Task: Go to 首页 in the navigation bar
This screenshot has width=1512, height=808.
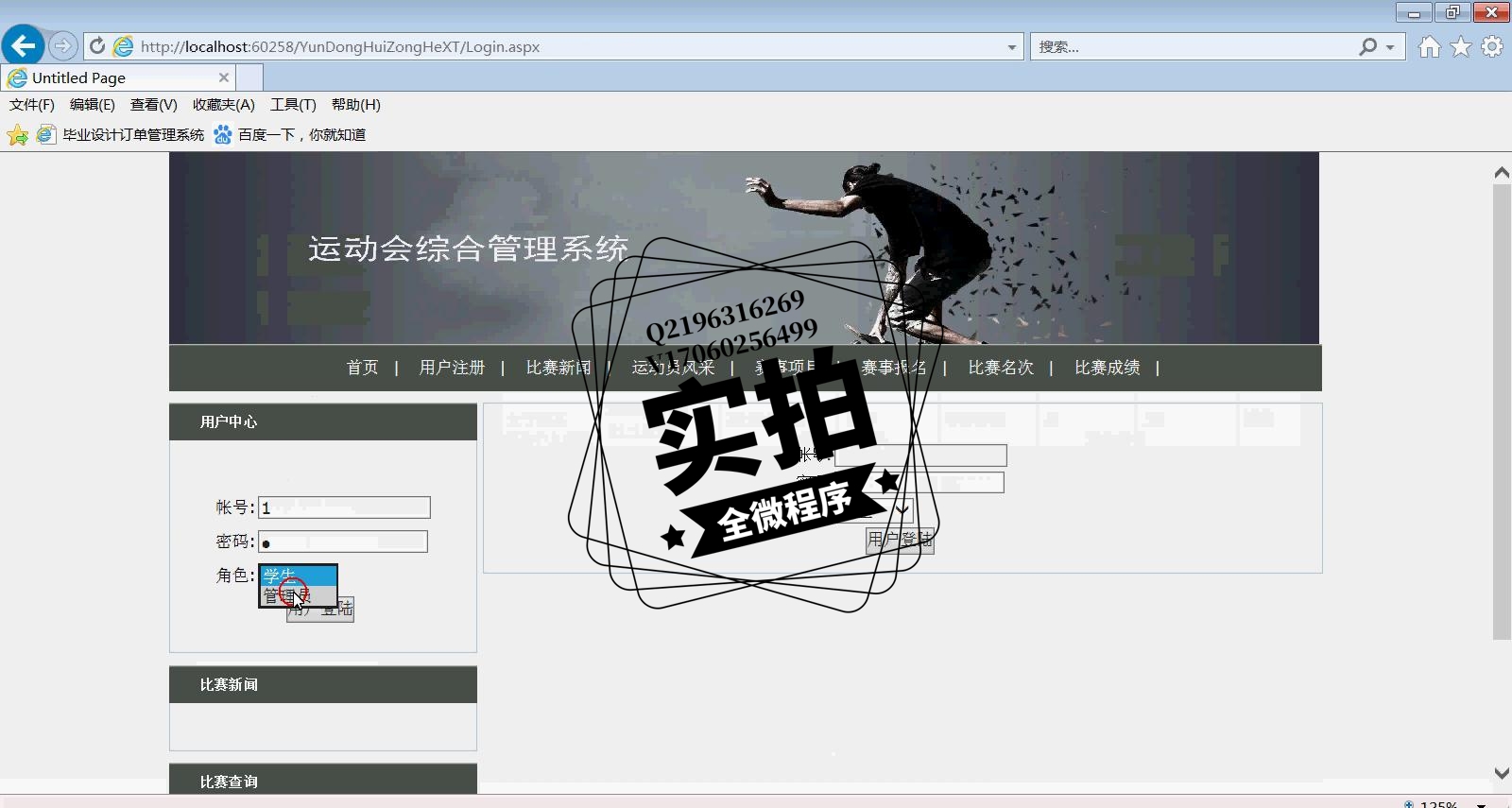Action: [x=362, y=368]
